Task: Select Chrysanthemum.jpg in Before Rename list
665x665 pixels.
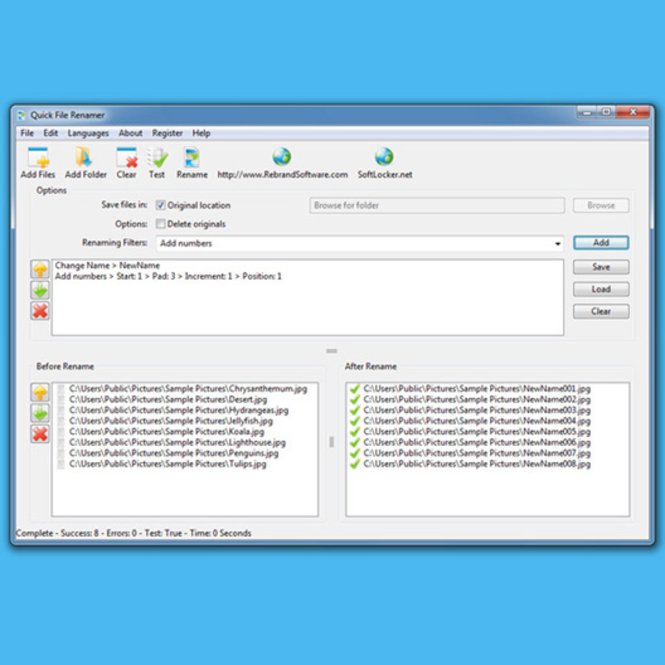Action: [x=188, y=388]
